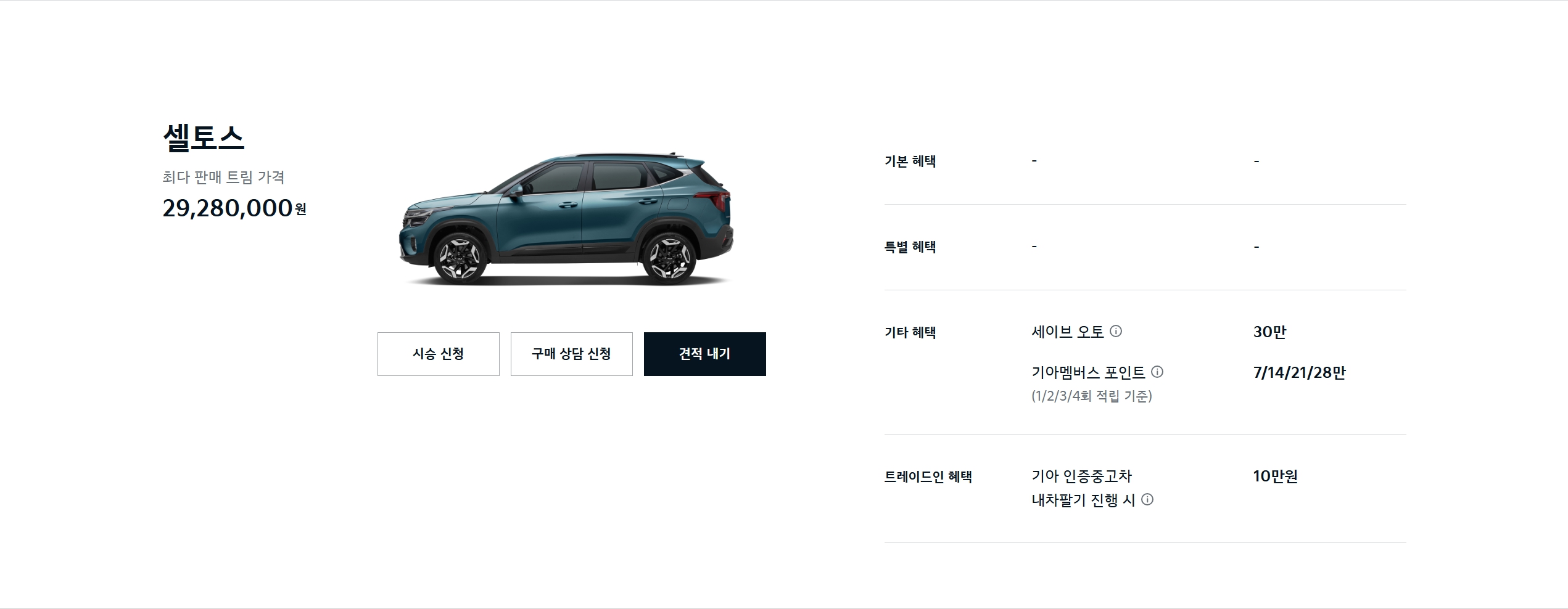Click the 최다 판매 트림 가격 label
This screenshot has height=609, width=1568.
[223, 178]
